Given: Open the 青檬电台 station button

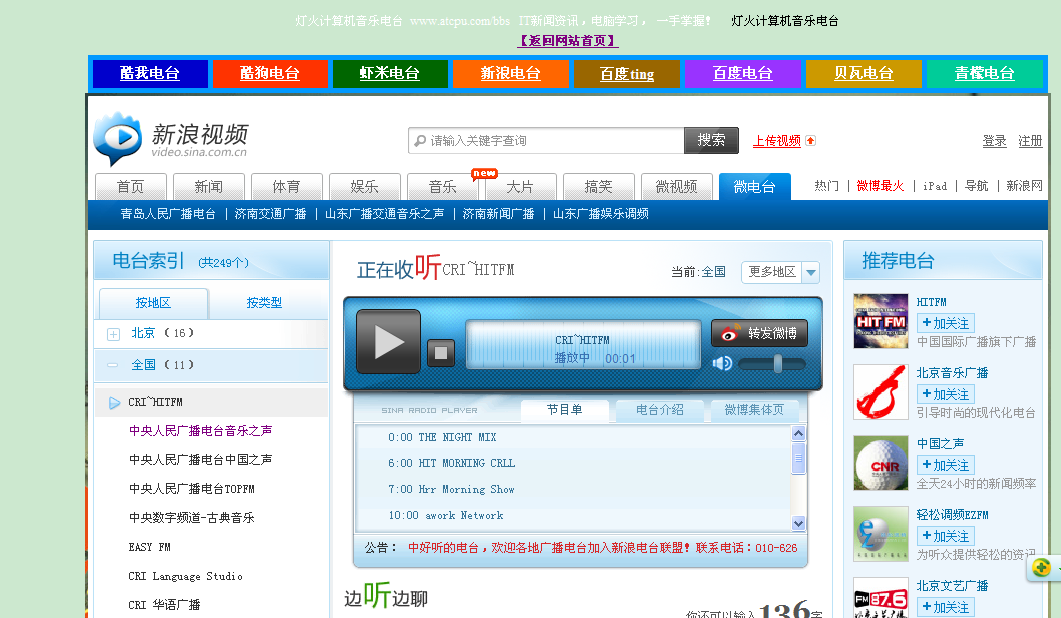Looking at the screenshot, I should pyautogui.click(x=985, y=74).
